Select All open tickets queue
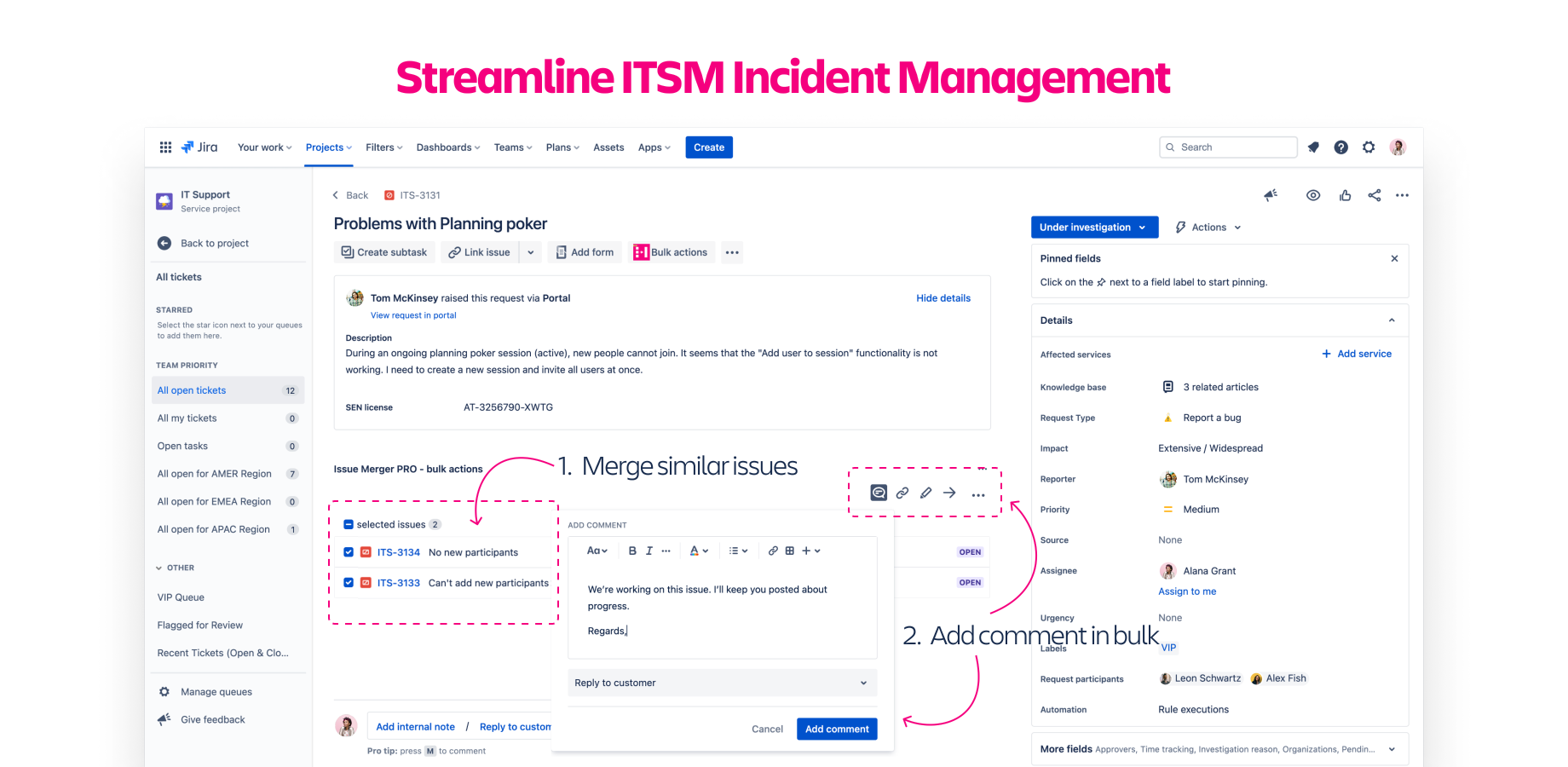The width and height of the screenshot is (1568, 767). (x=228, y=390)
